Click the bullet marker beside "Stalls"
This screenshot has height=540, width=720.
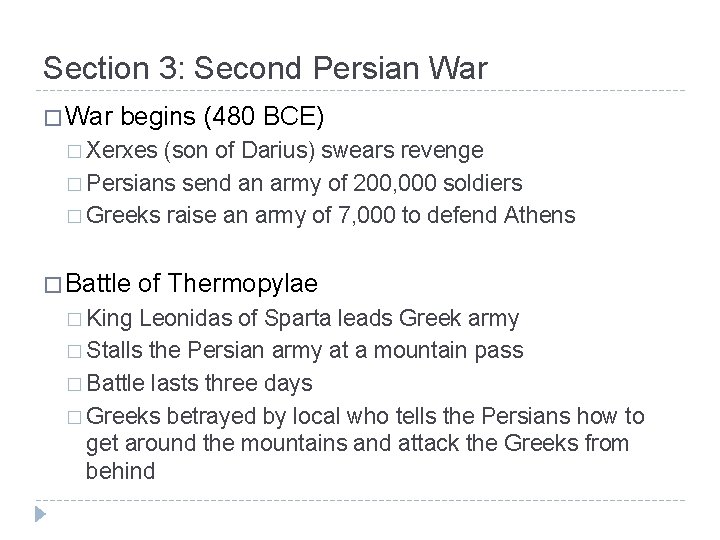[78, 352]
